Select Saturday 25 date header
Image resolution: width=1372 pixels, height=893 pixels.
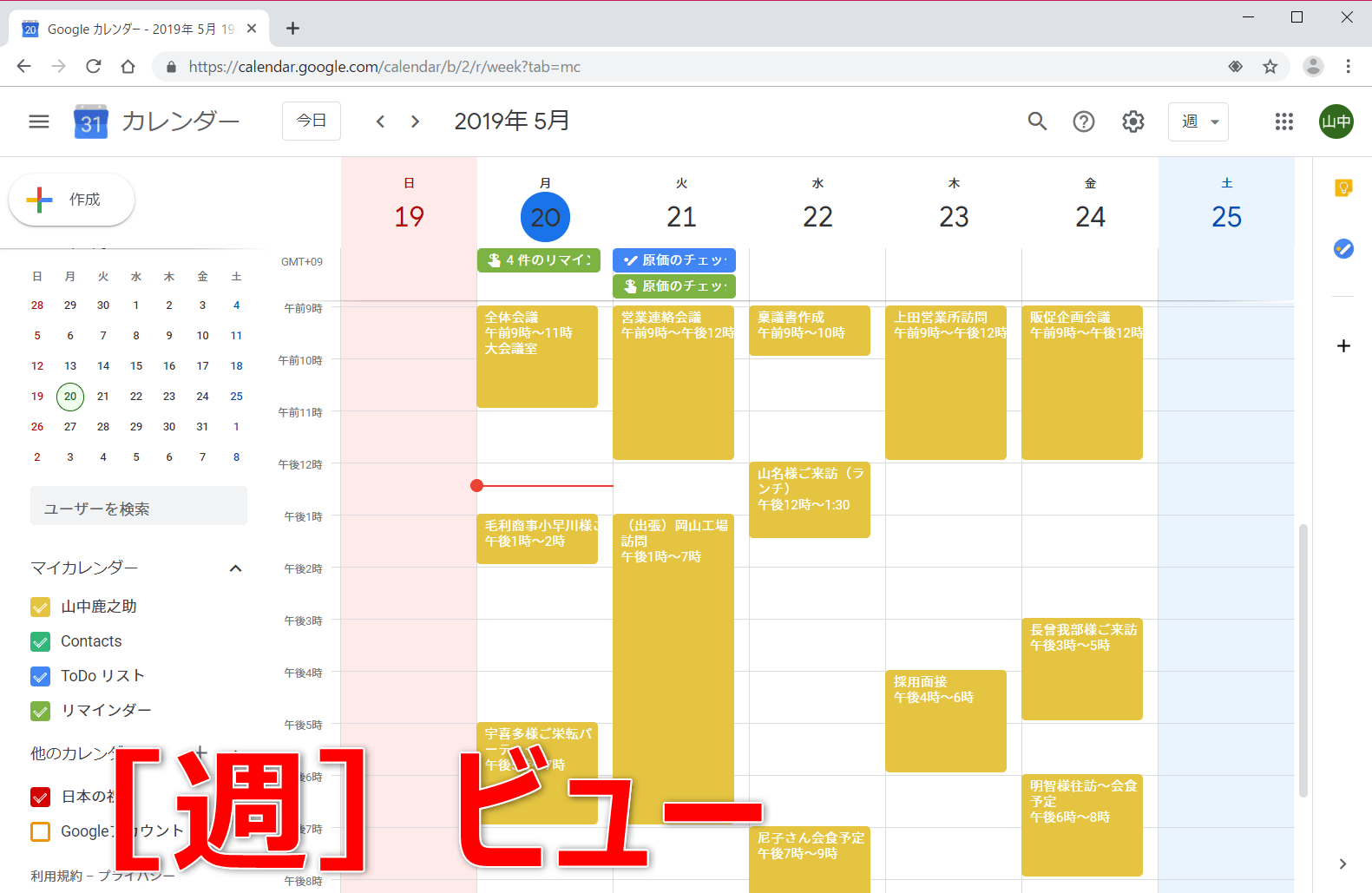(1226, 217)
